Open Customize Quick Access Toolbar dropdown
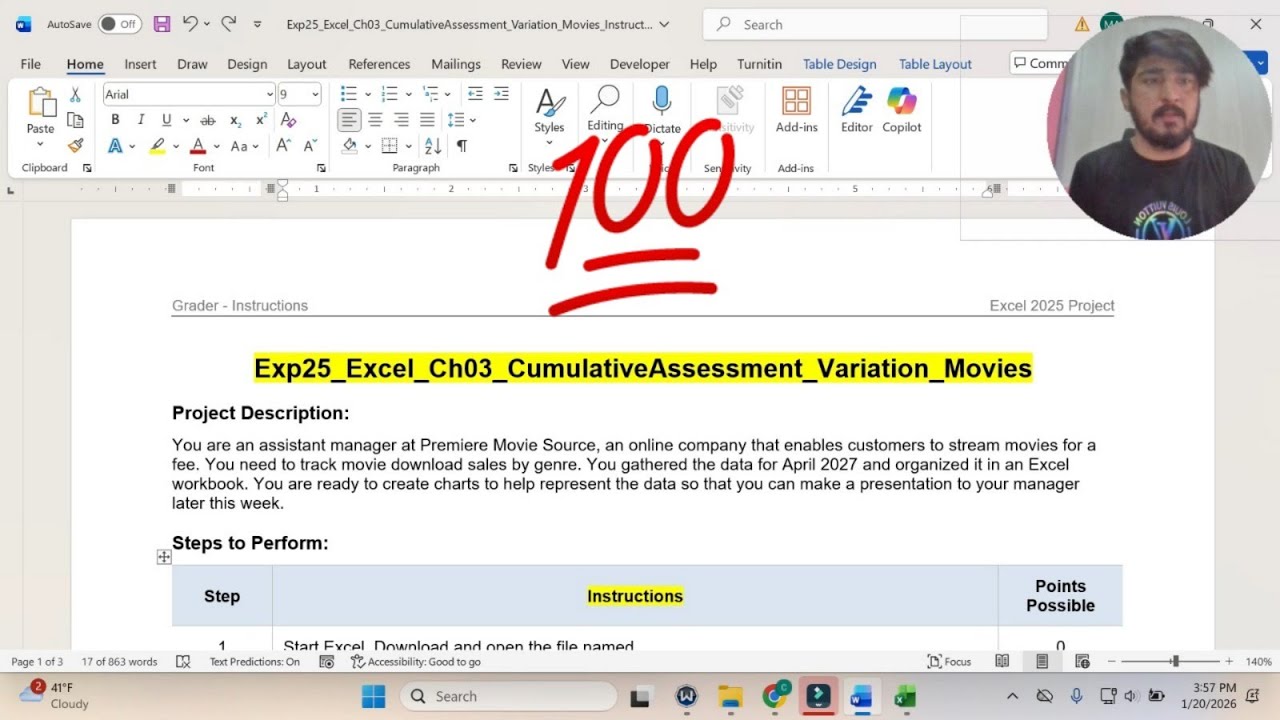The image size is (1280, 720). 257,24
